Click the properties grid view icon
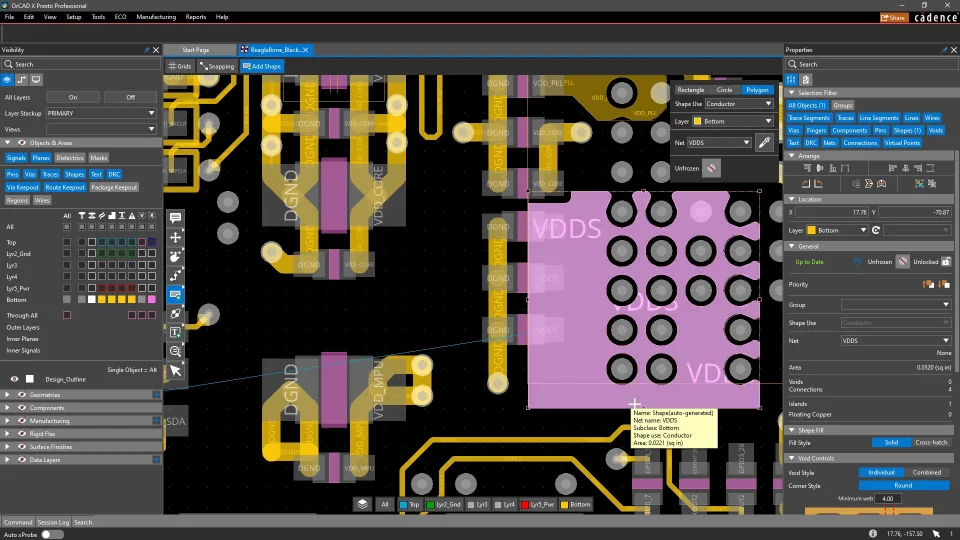Image resolution: width=960 pixels, height=540 pixels. [792, 80]
